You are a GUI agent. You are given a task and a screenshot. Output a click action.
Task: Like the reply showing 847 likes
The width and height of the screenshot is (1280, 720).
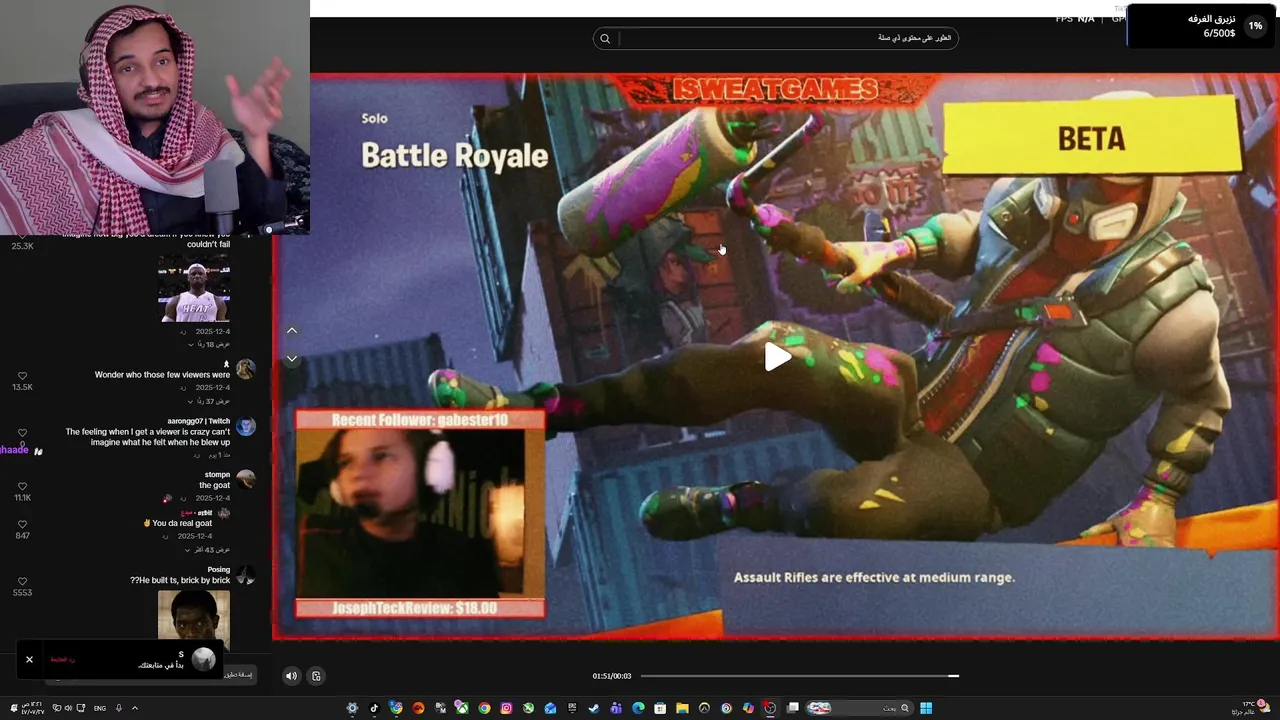click(22, 524)
